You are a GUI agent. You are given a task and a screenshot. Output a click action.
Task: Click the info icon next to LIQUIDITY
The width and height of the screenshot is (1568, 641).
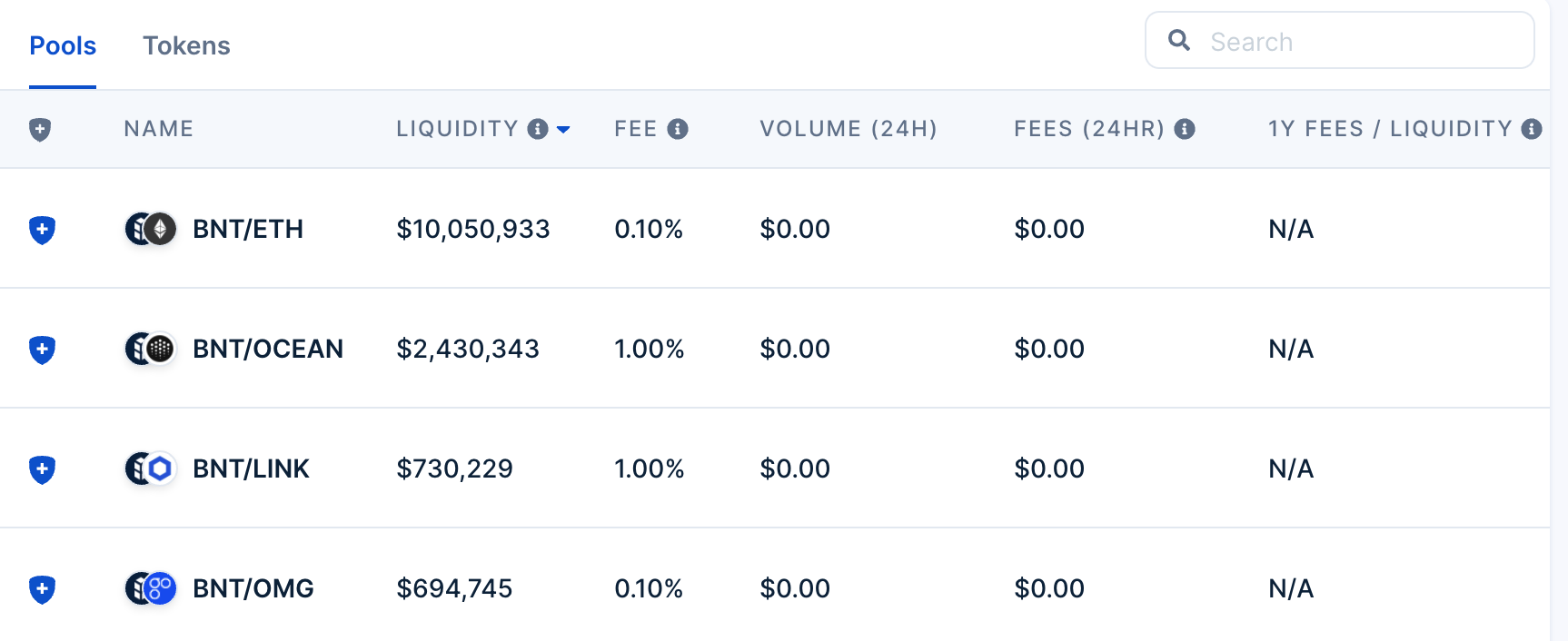(539, 129)
